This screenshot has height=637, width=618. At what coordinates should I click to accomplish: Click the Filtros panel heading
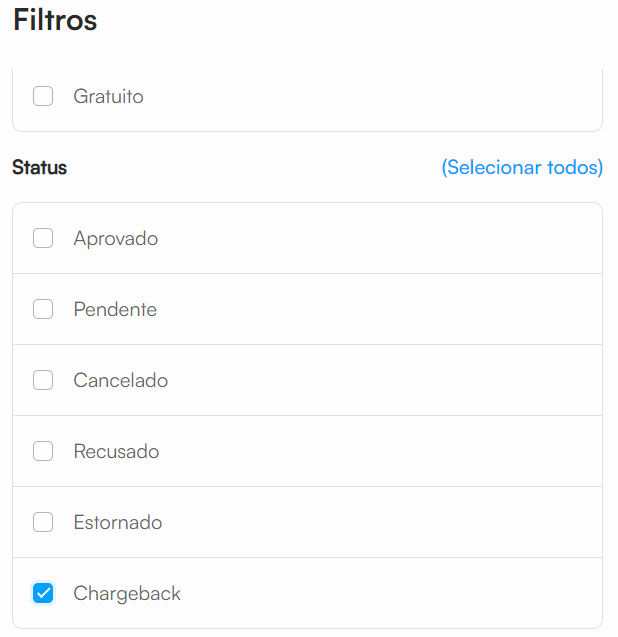point(55,21)
